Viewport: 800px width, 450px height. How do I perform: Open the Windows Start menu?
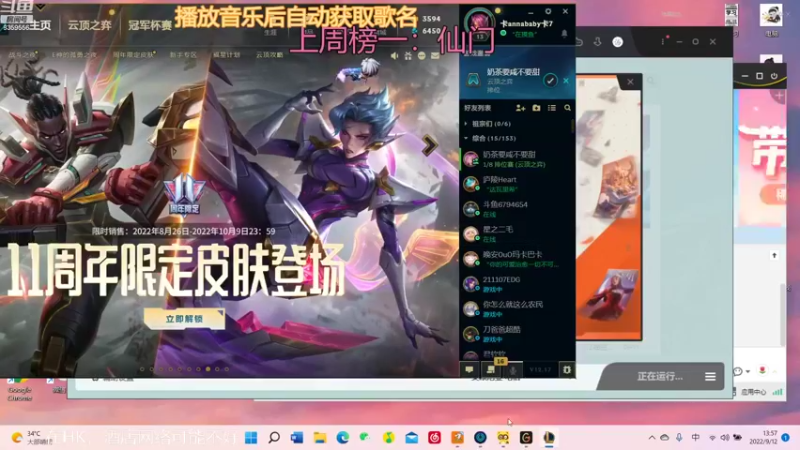[251, 438]
